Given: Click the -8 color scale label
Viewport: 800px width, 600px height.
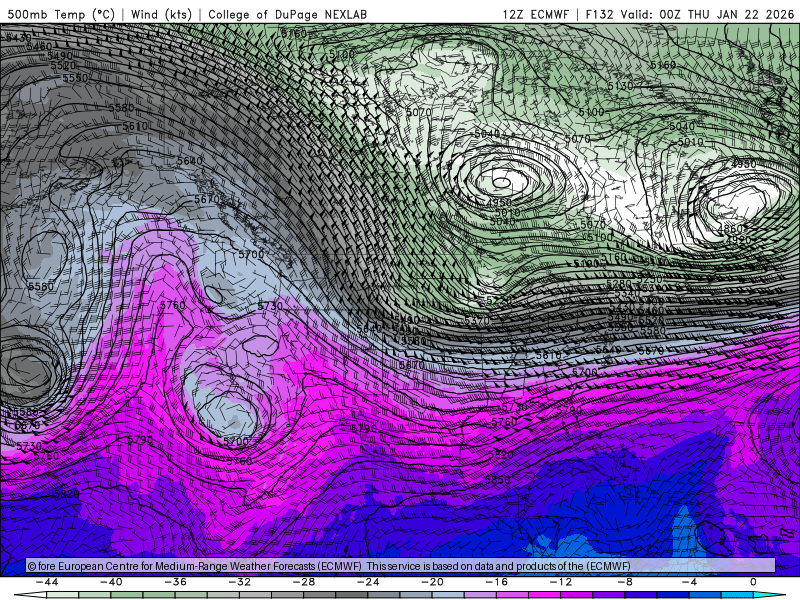Looking at the screenshot, I should click(x=625, y=582).
